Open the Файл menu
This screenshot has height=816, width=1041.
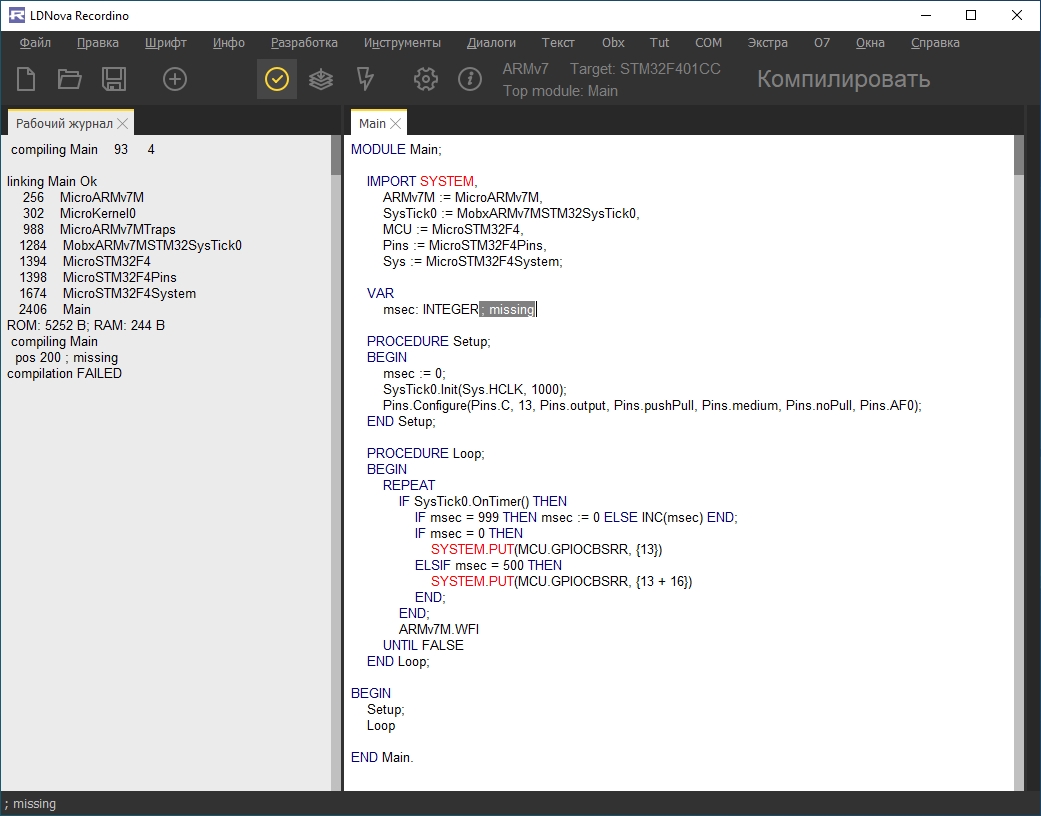click(35, 43)
